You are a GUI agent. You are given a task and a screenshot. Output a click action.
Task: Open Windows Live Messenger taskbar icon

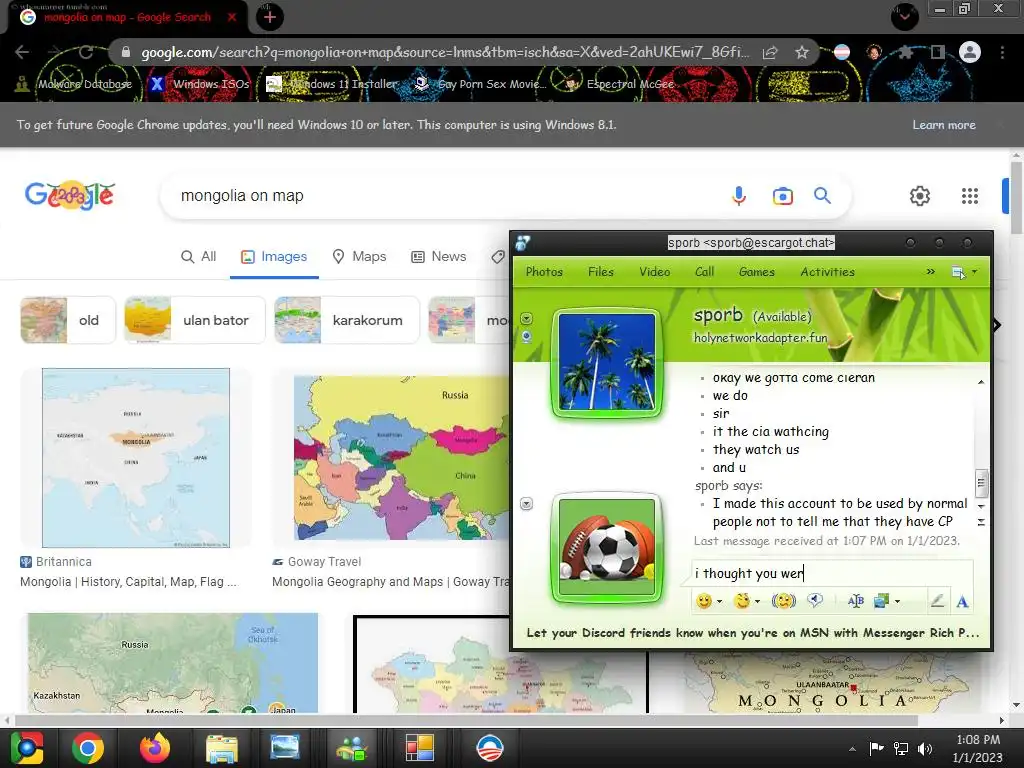[352, 748]
